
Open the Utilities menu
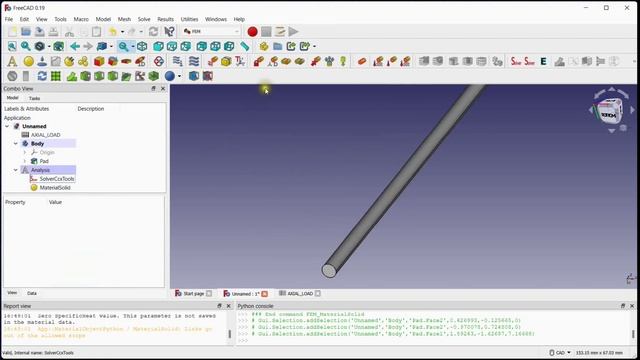click(189, 19)
